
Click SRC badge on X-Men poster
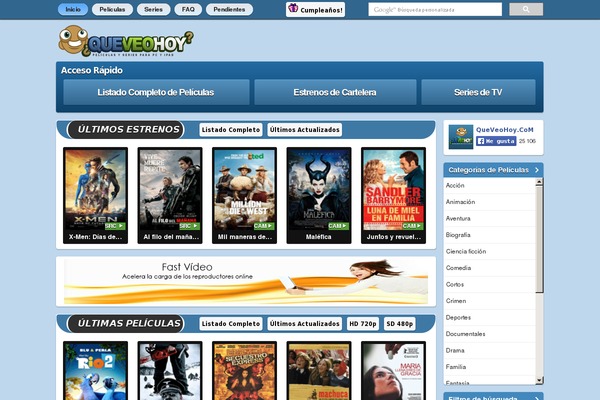point(115,226)
